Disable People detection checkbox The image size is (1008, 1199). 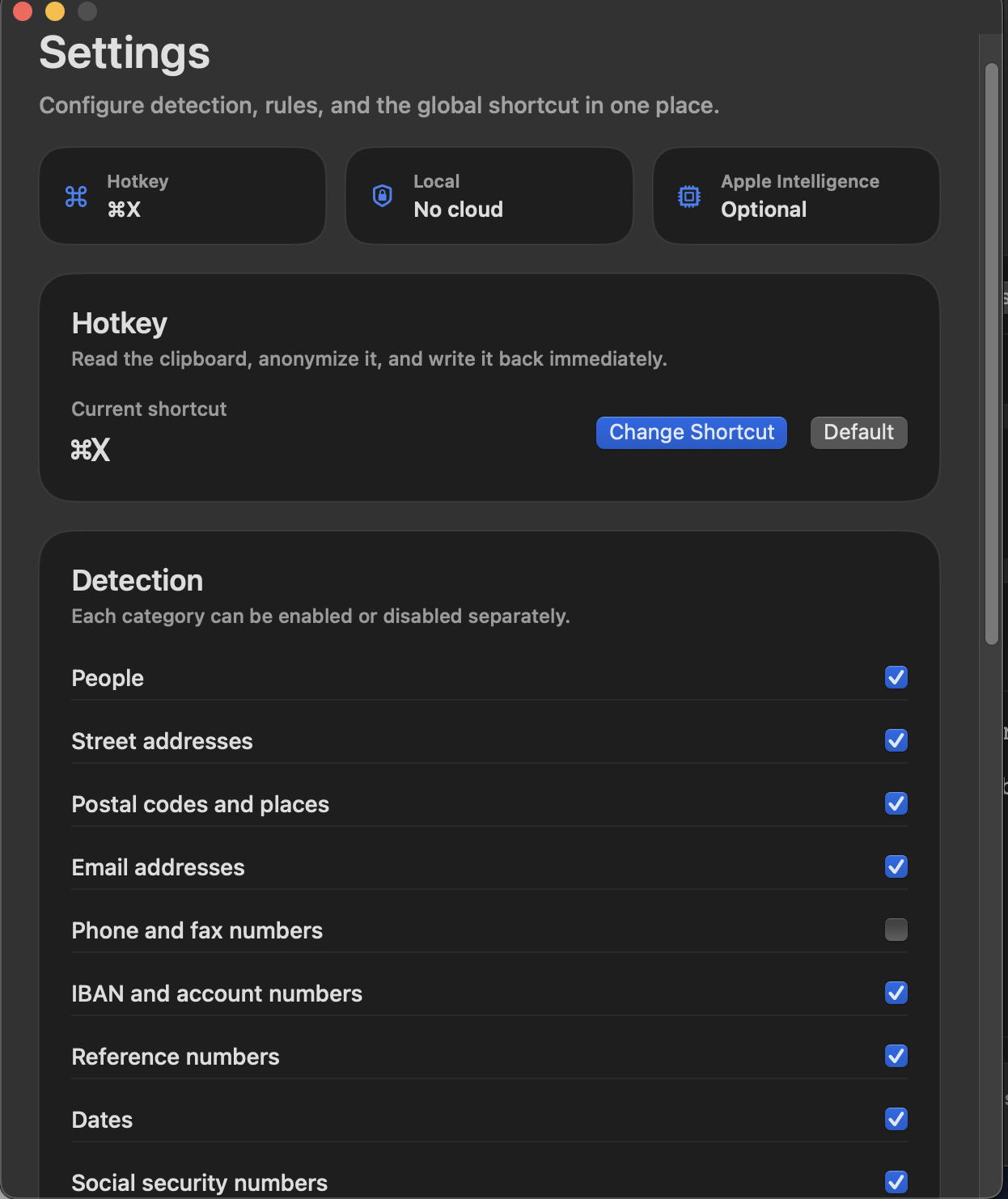[x=896, y=677]
